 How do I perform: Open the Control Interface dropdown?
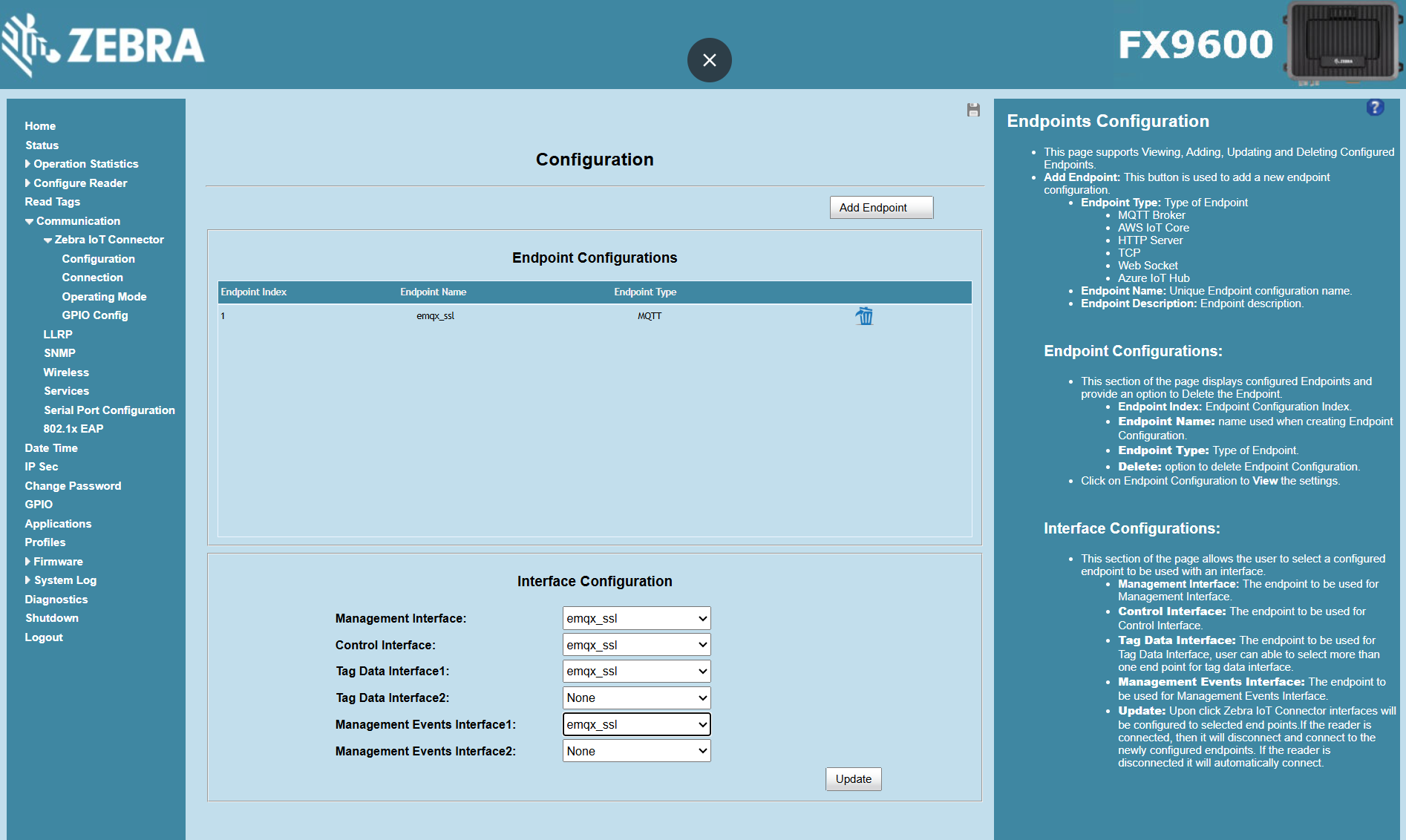(x=636, y=645)
